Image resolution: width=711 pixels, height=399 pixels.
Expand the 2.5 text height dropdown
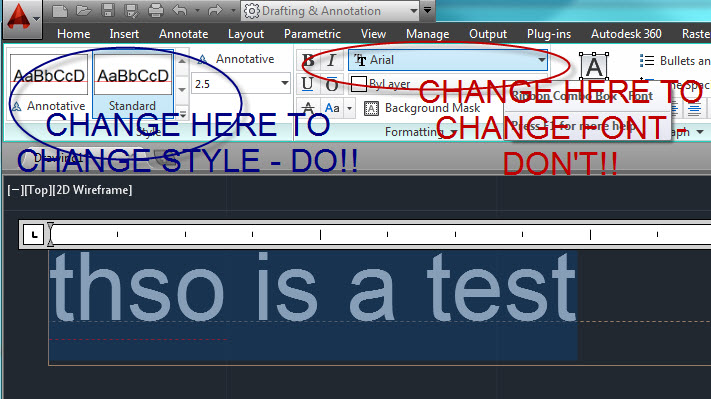coord(284,83)
